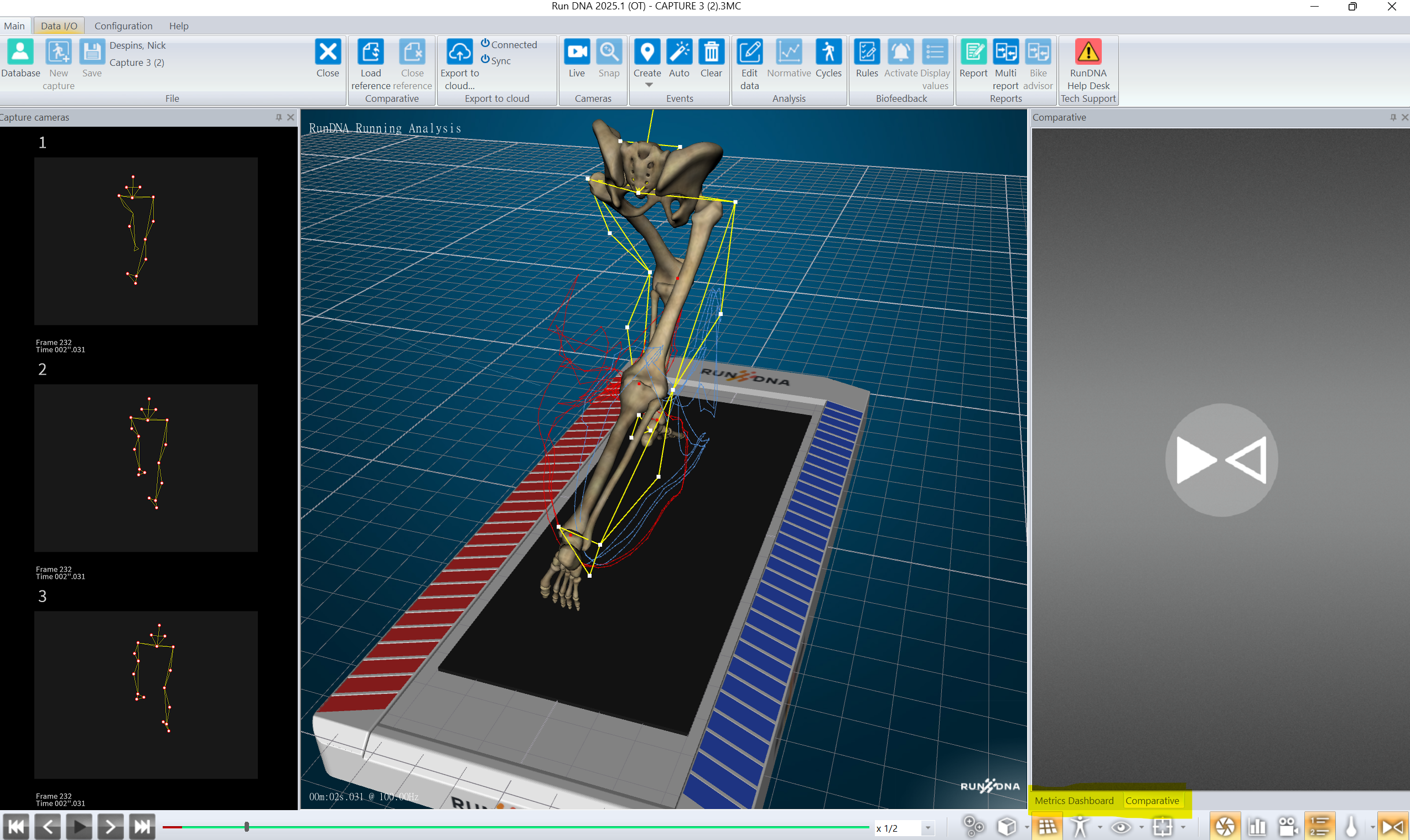Generate a Report
Image resolution: width=1410 pixels, height=840 pixels.
click(x=973, y=52)
